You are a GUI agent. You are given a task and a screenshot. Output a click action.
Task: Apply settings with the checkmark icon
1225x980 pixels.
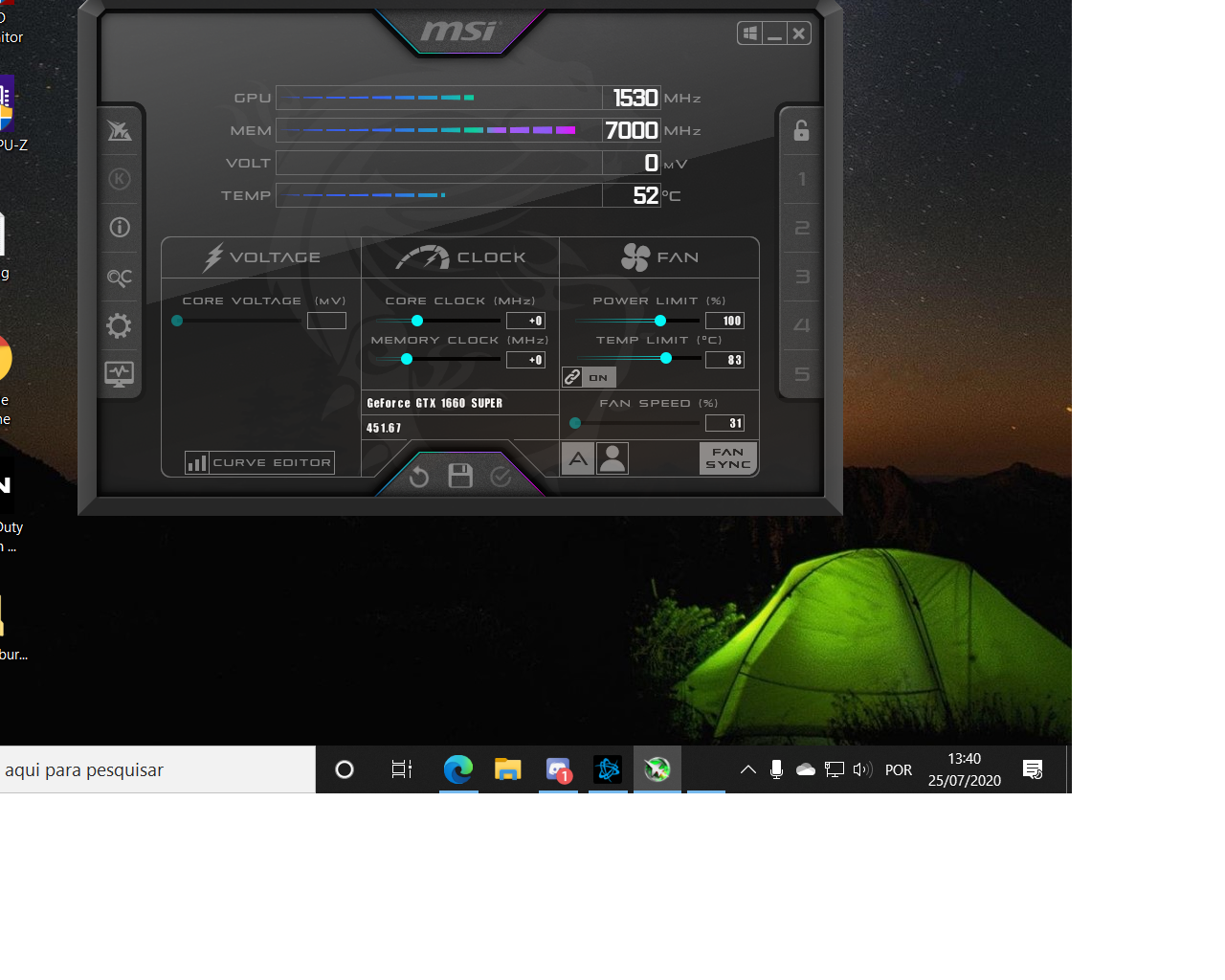coord(501,477)
